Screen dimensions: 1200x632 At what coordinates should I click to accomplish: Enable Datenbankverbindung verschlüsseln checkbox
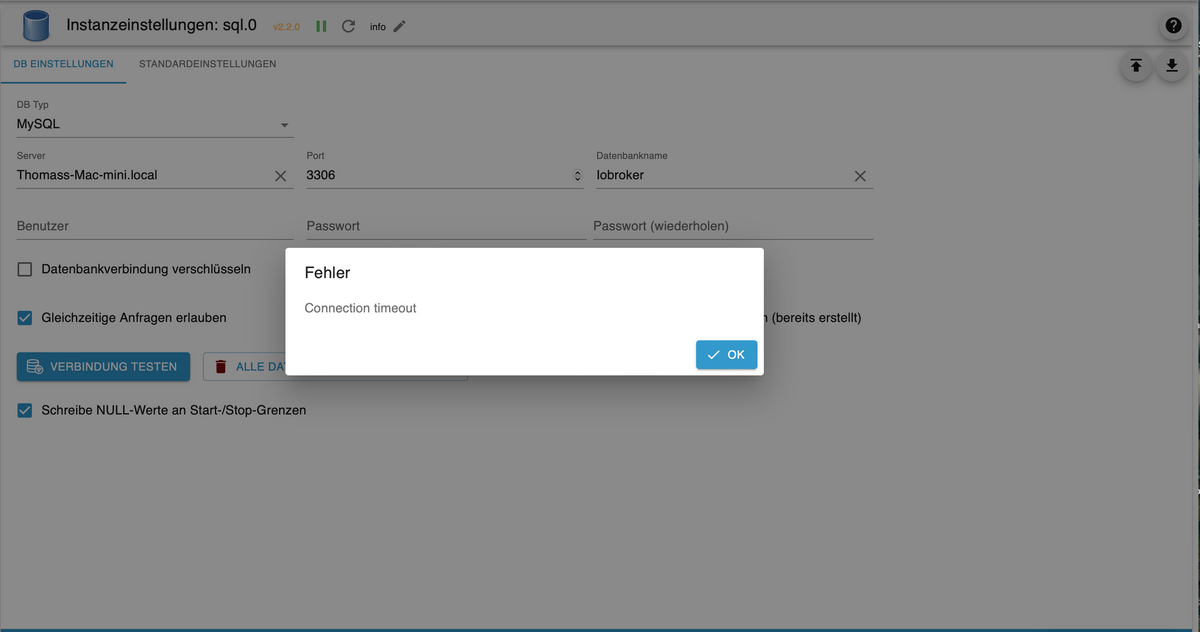[25, 269]
